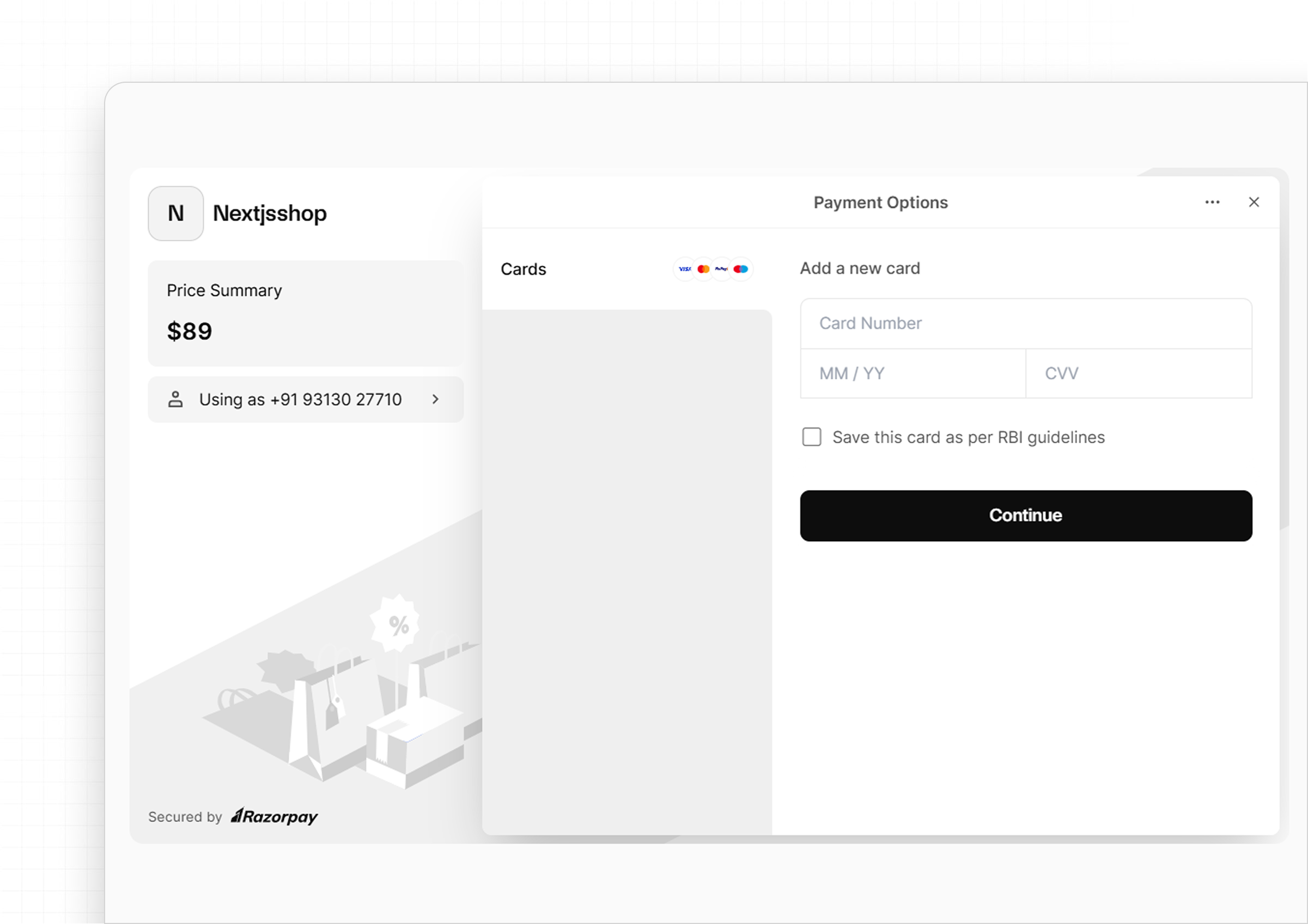
Task: Click the user profile icon
Action: [175, 399]
